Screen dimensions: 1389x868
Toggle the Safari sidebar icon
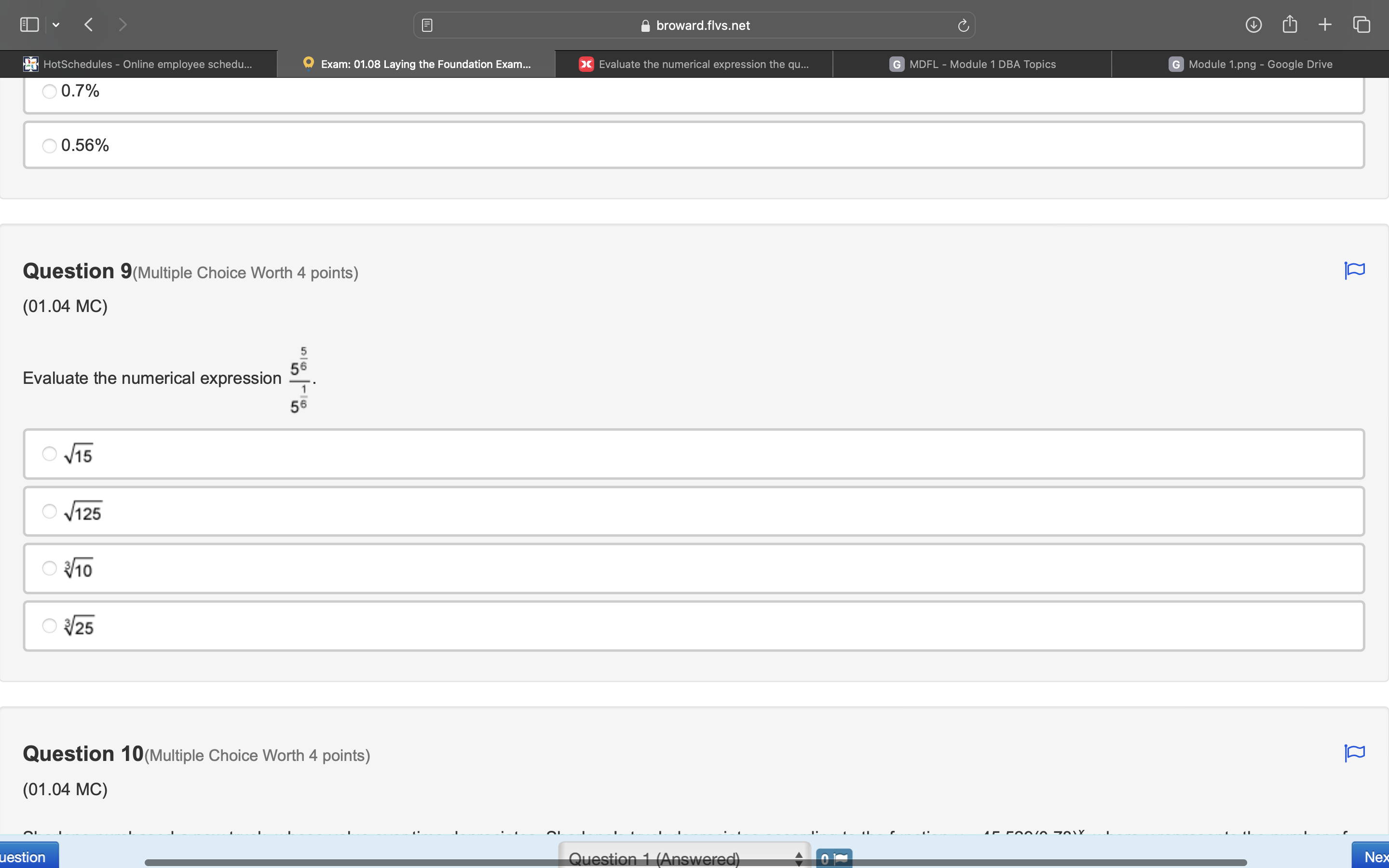[x=29, y=25]
